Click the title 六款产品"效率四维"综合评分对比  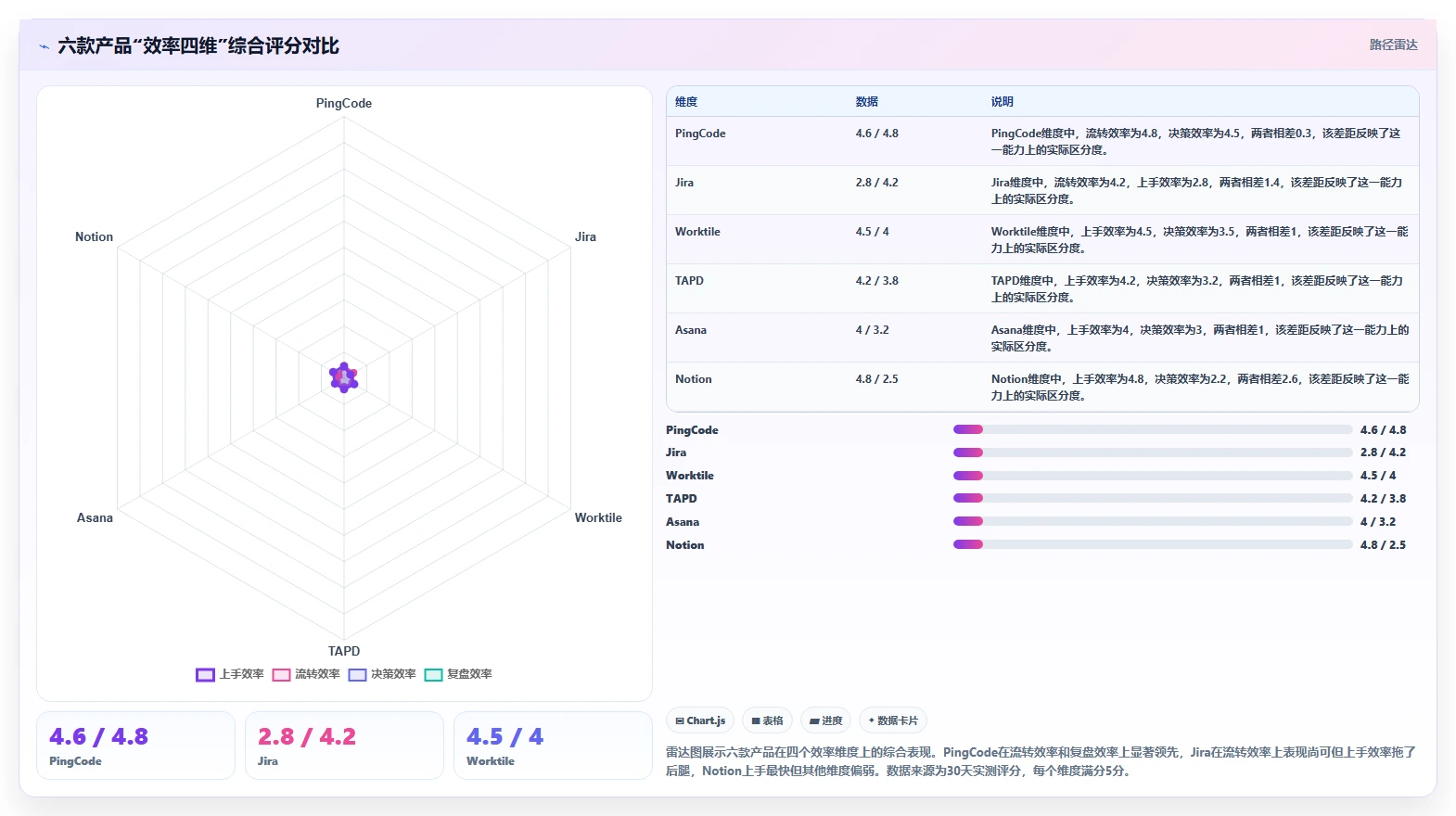point(198,46)
